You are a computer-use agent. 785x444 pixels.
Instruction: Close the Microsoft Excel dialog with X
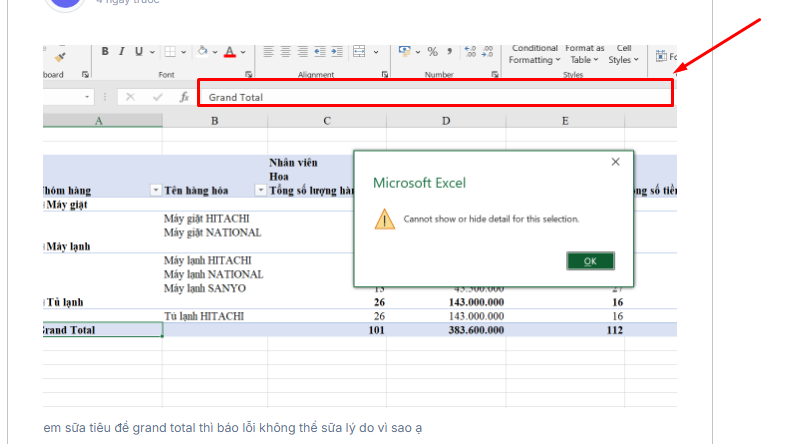pyautogui.click(x=616, y=161)
